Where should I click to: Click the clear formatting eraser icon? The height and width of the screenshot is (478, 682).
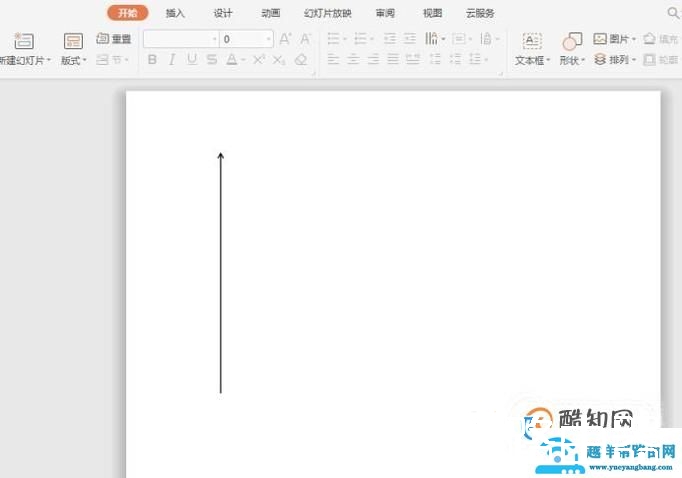click(x=301, y=60)
